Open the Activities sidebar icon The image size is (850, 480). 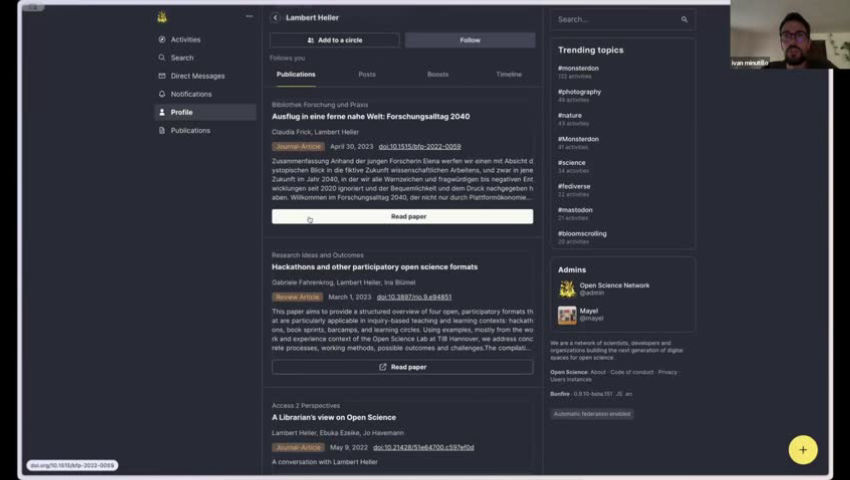click(162, 40)
